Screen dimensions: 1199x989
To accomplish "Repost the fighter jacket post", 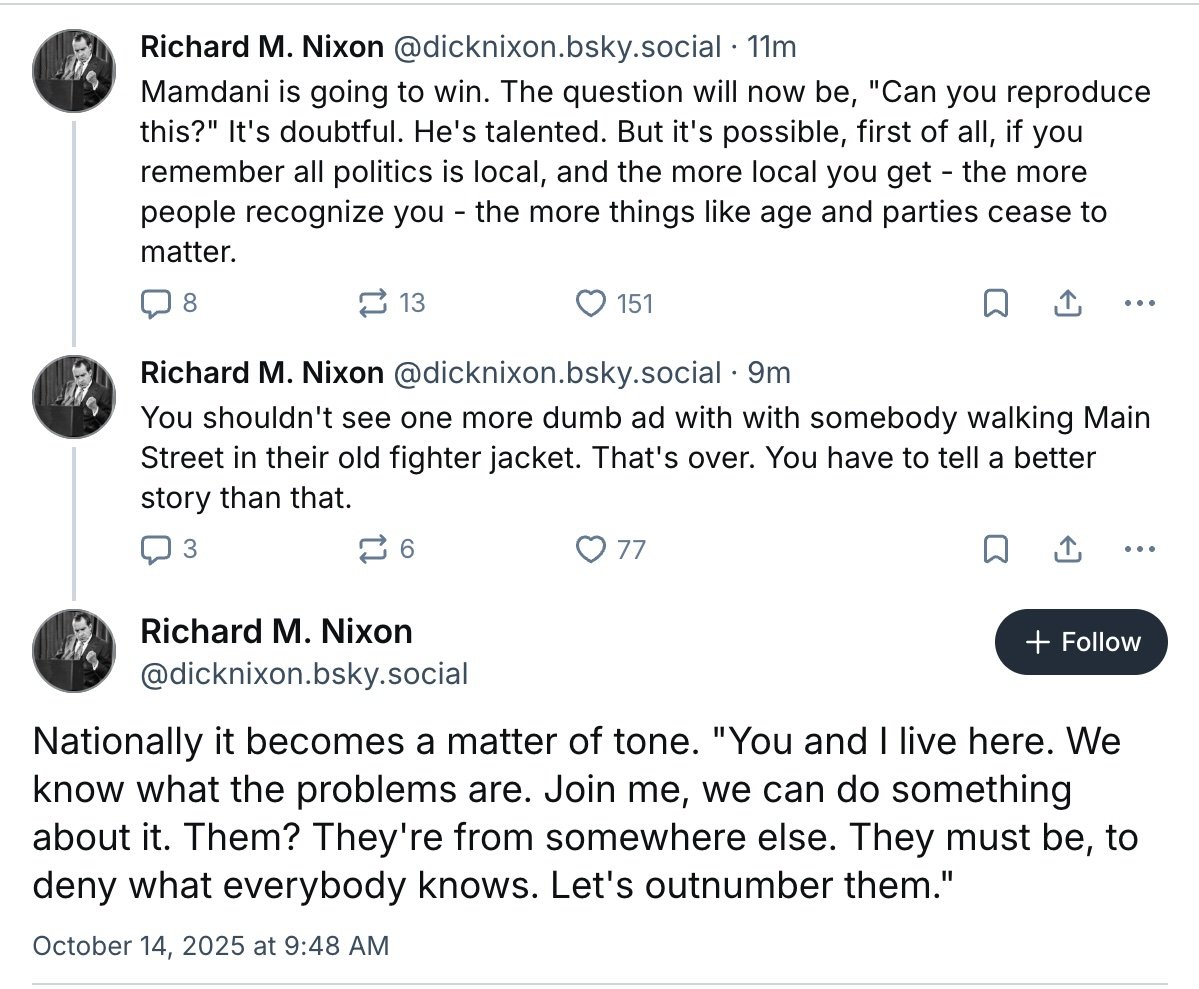I will click(x=374, y=549).
